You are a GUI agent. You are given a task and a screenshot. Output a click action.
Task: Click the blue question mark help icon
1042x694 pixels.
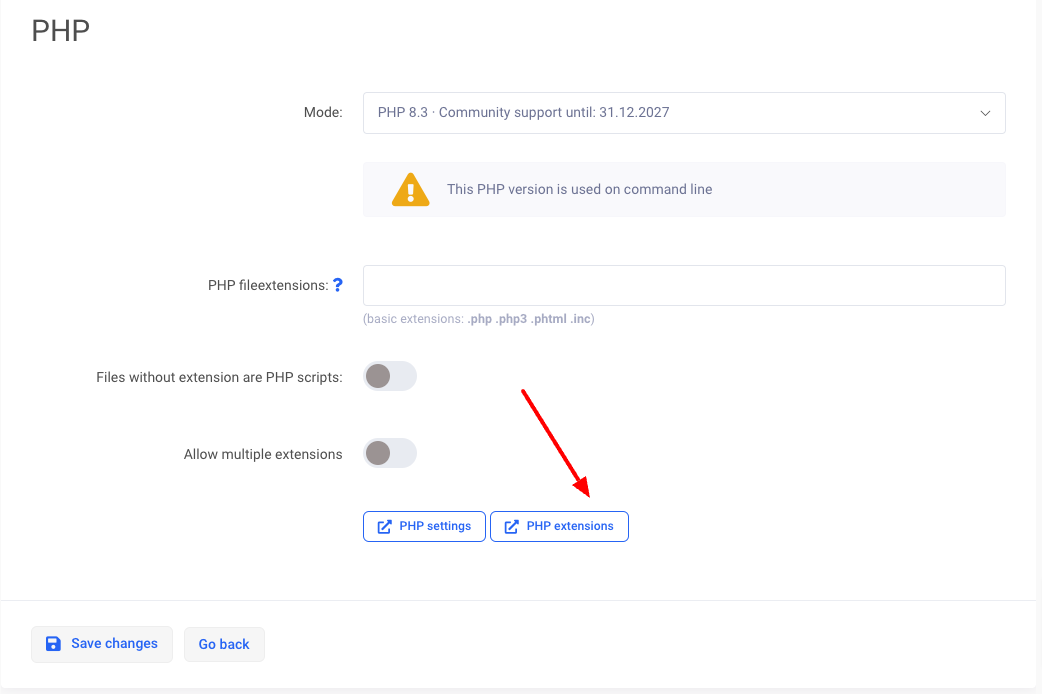(x=338, y=285)
